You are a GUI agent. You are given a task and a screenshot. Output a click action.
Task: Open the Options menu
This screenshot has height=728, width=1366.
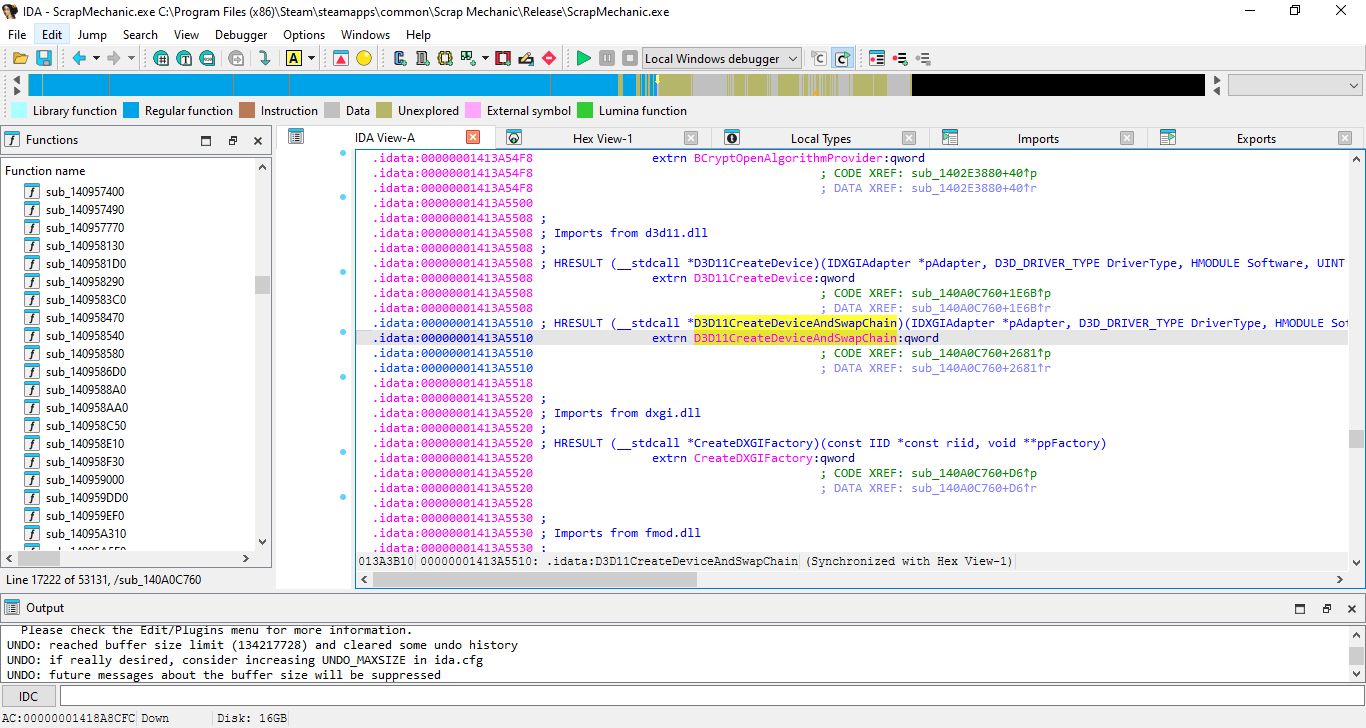coord(304,34)
